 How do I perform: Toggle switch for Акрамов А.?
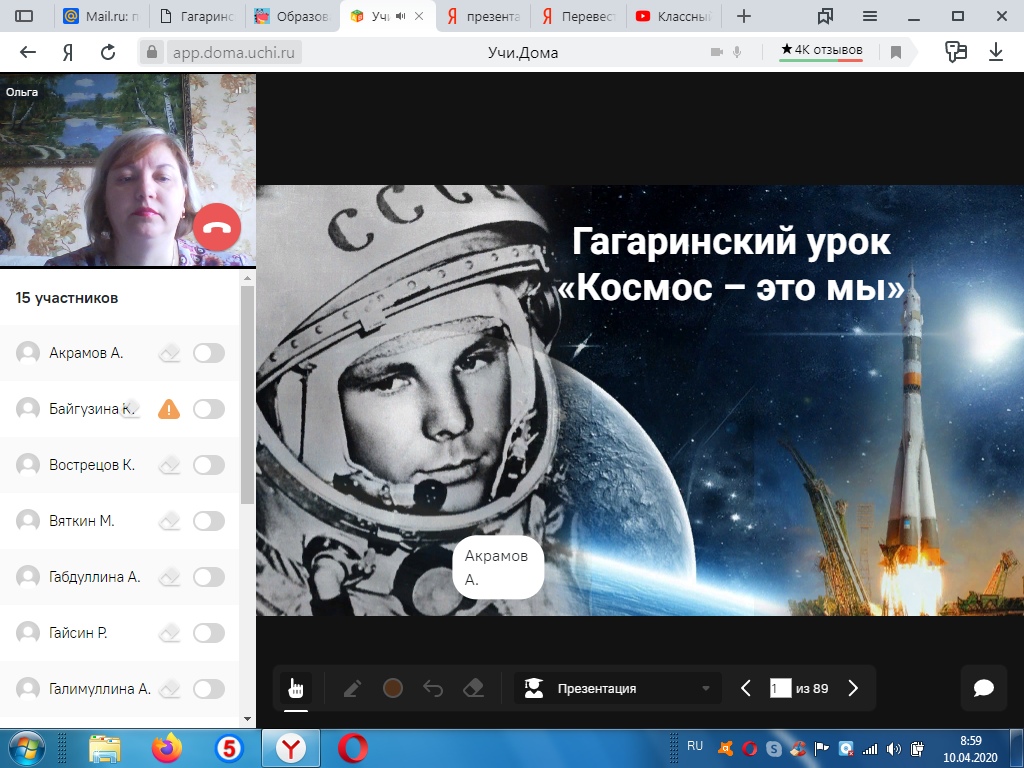(209, 353)
